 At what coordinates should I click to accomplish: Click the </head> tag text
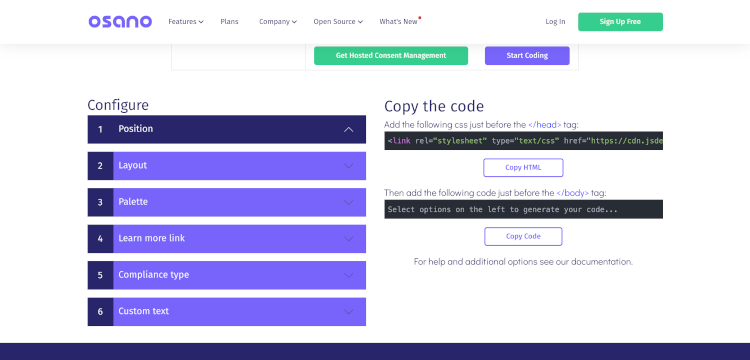tap(544, 125)
